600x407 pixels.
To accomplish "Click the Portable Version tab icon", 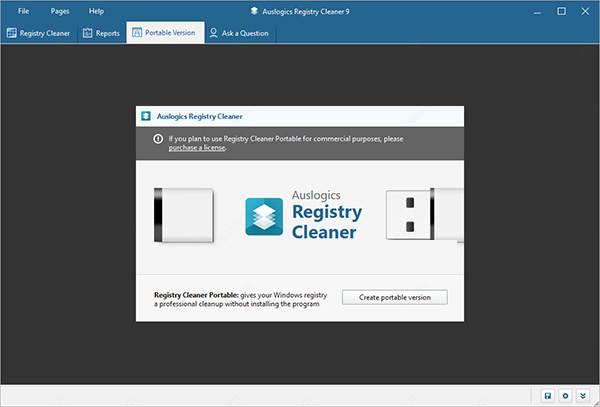I will point(137,33).
